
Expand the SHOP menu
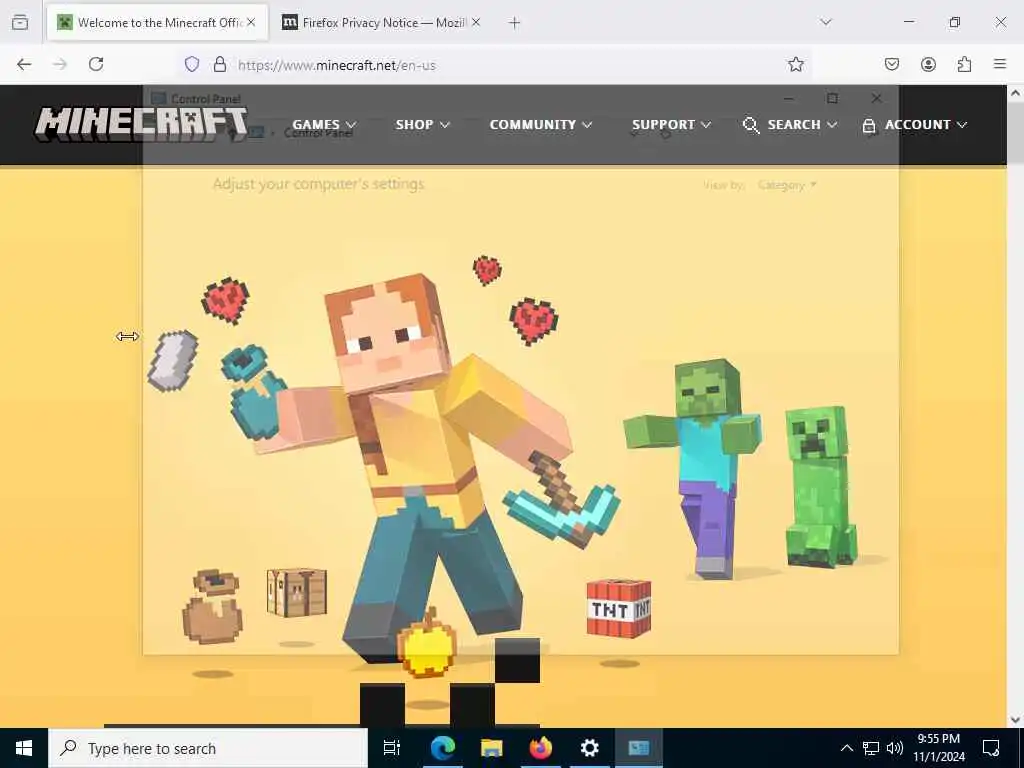[x=423, y=125]
